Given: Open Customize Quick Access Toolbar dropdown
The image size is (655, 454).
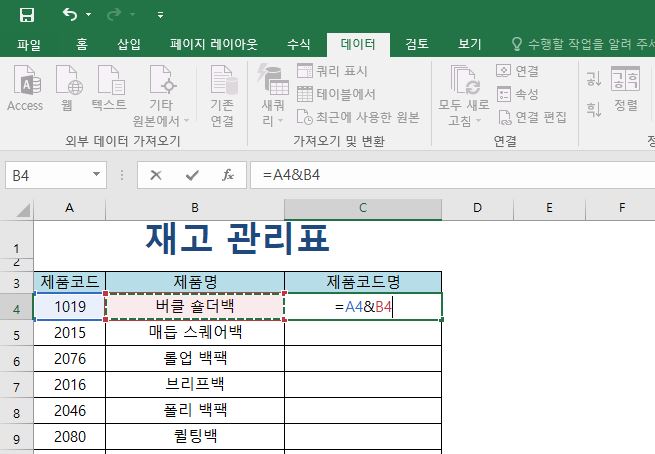Looking at the screenshot, I should [x=160, y=15].
